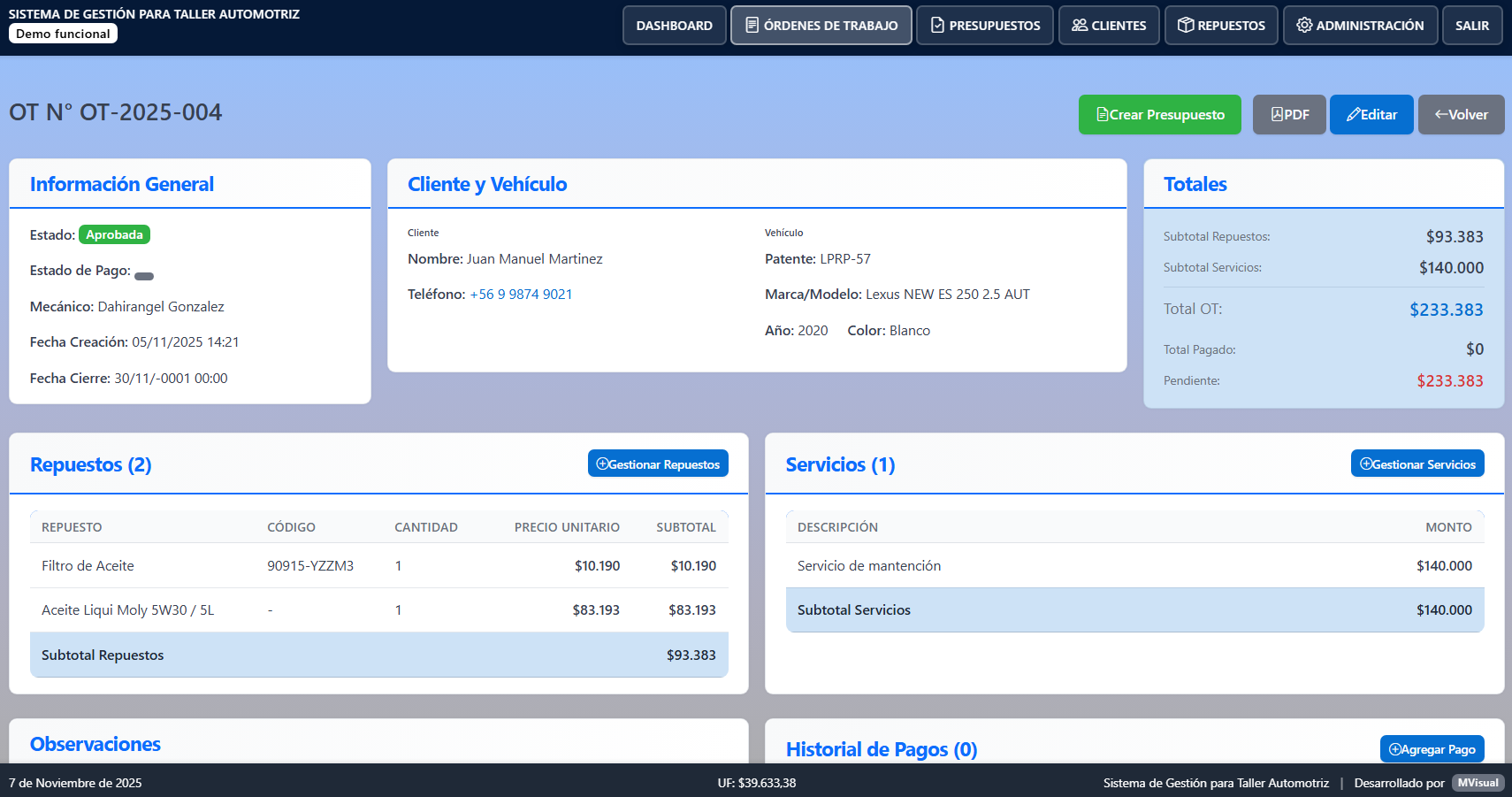The image size is (1512, 797).
Task: Click the UF value in the footer
Action: pyautogui.click(x=757, y=783)
